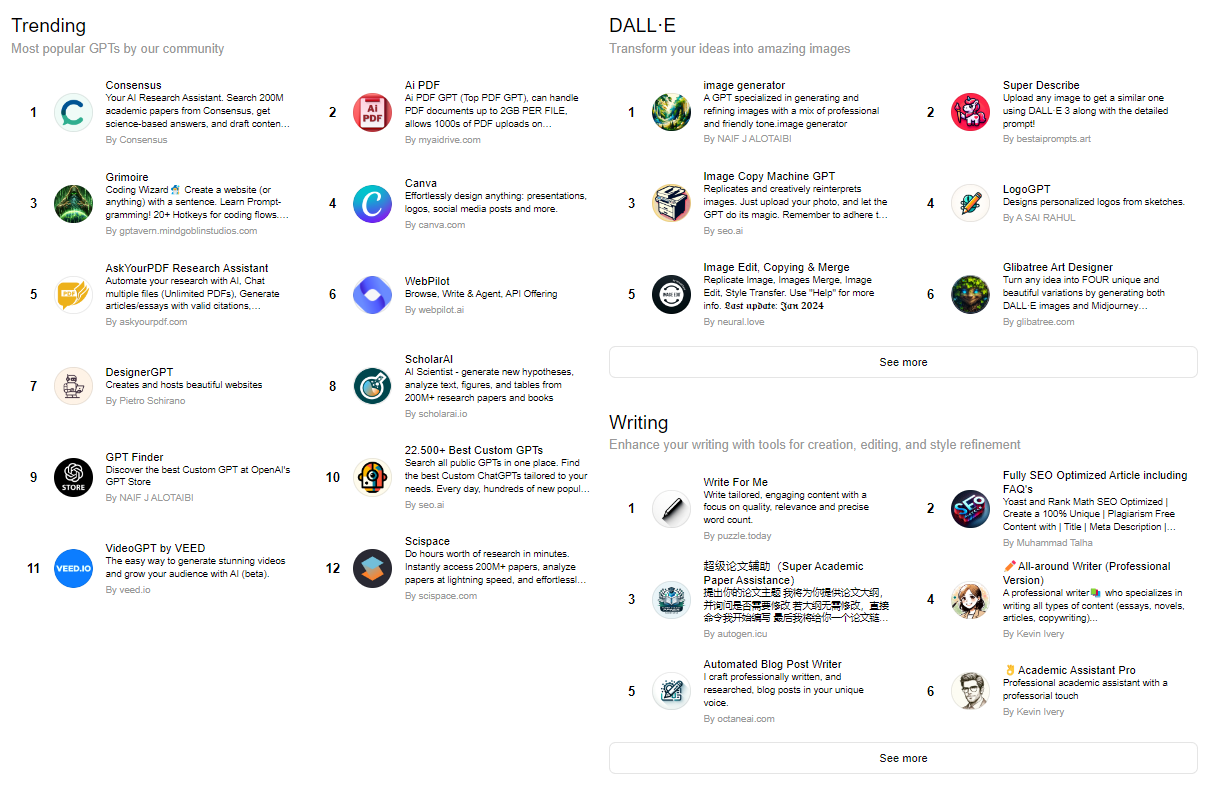Open VideoGPT by VEED title
This screenshot has height=785, width=1210.
tap(155, 548)
